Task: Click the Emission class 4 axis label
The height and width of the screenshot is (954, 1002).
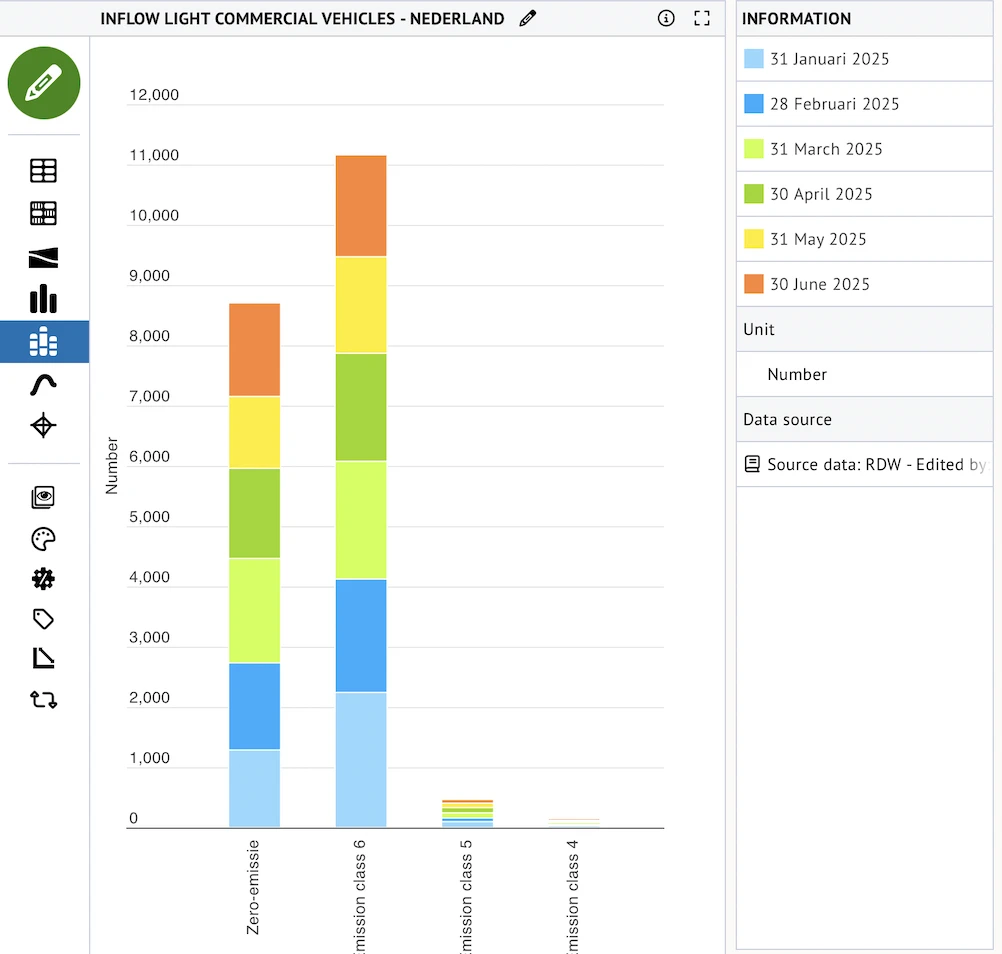Action: point(572,896)
